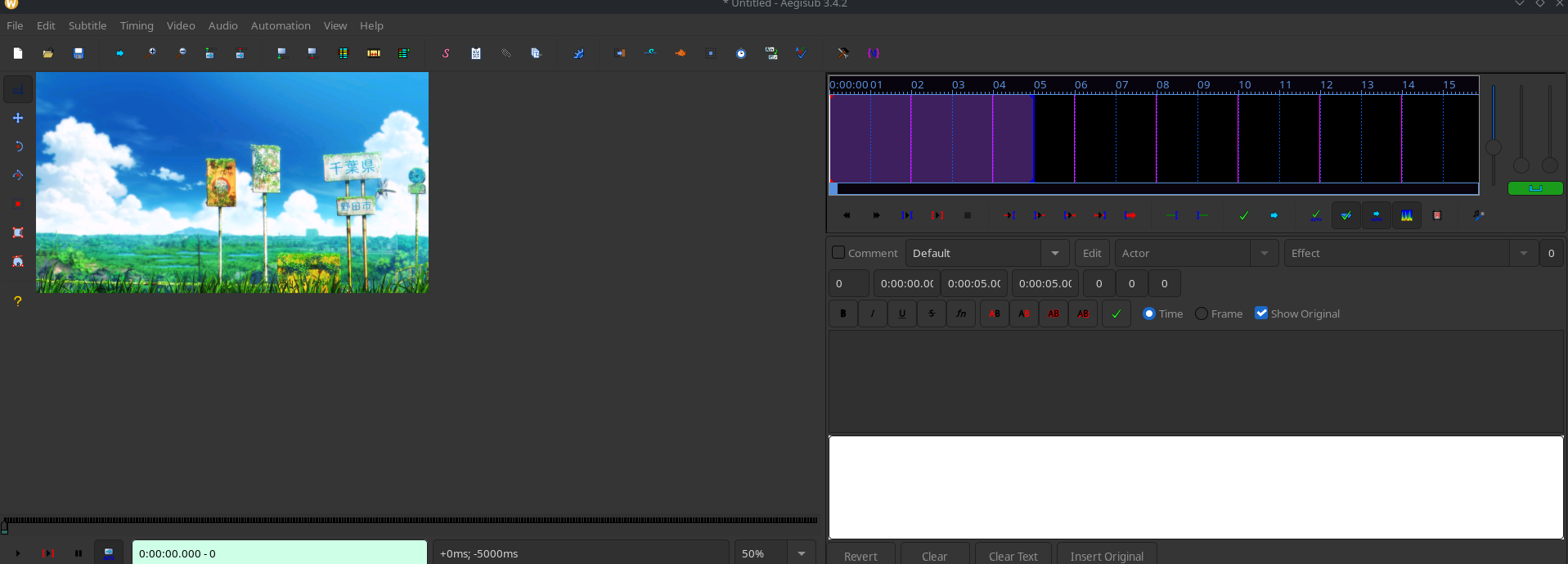Screen dimensions: 1568x564
Task: Open the Styles Manager pink S icon
Action: [446, 53]
